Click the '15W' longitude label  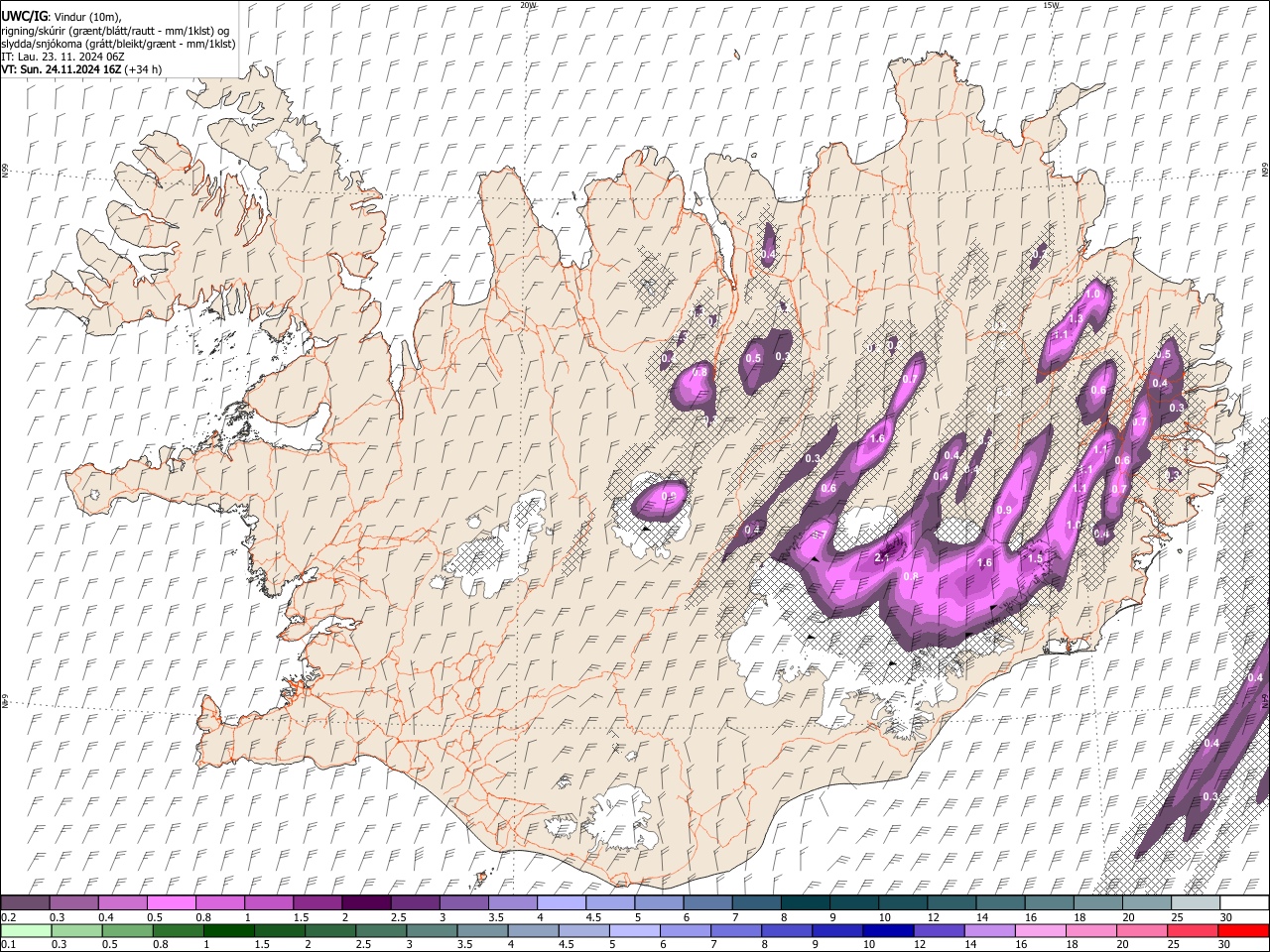(1050, 5)
